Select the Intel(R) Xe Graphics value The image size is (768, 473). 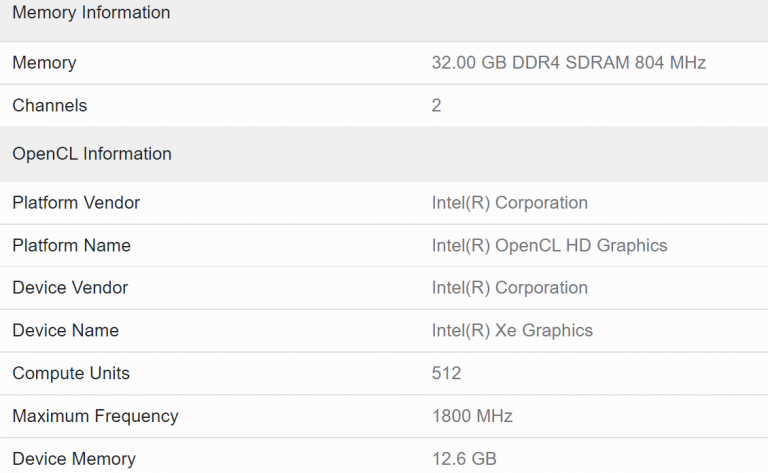coord(512,331)
